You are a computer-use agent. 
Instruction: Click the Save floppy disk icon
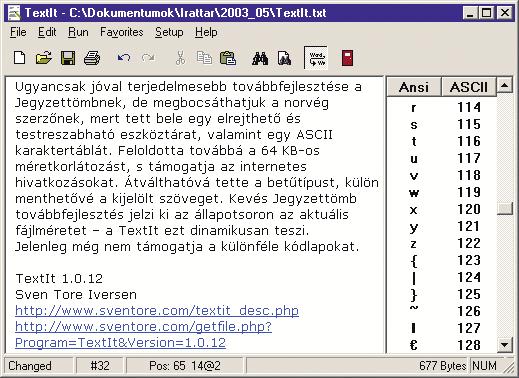[68, 58]
